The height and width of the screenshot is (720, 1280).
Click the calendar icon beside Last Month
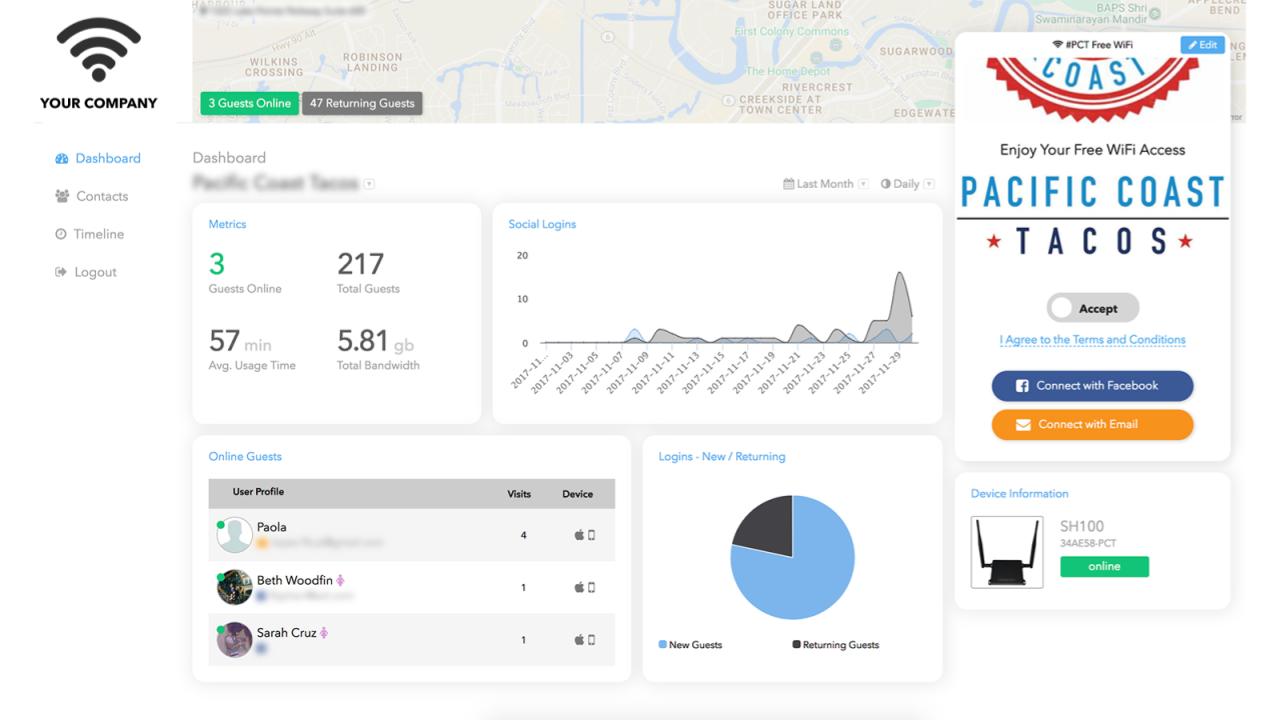tap(788, 184)
